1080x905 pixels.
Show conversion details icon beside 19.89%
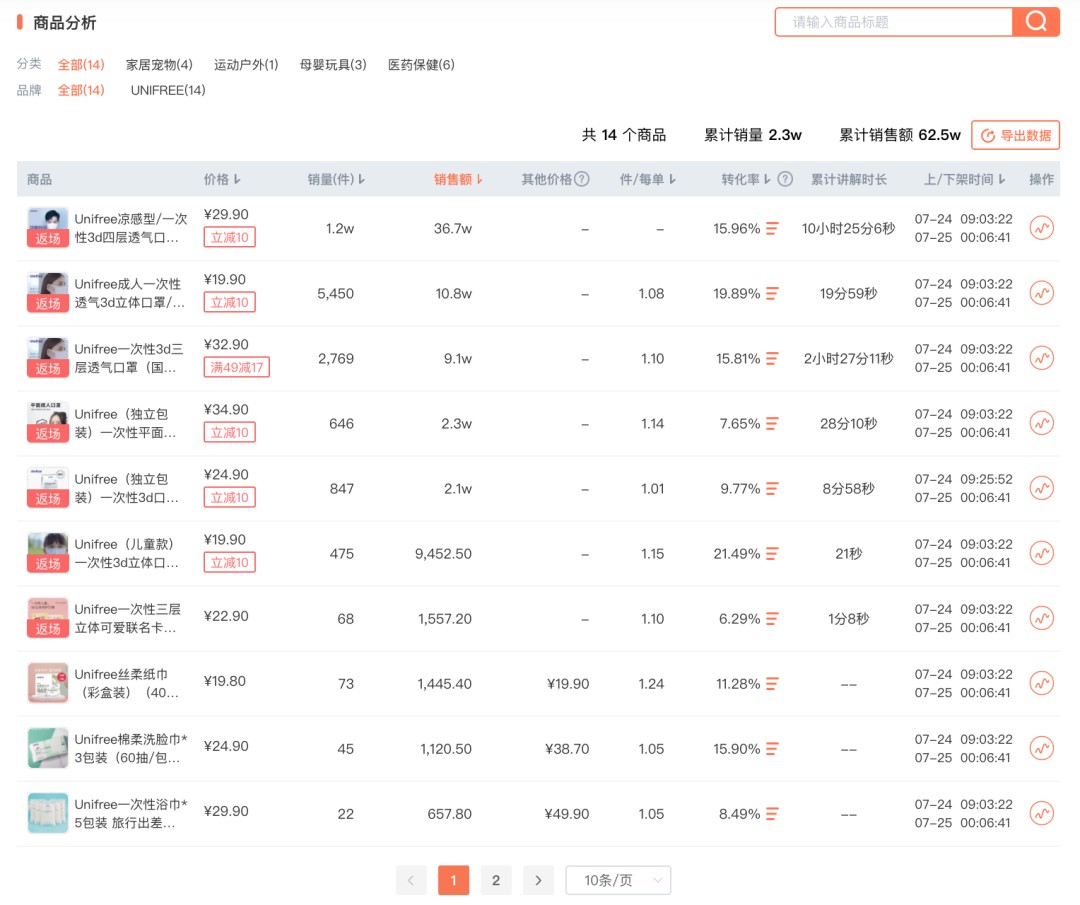pos(772,293)
